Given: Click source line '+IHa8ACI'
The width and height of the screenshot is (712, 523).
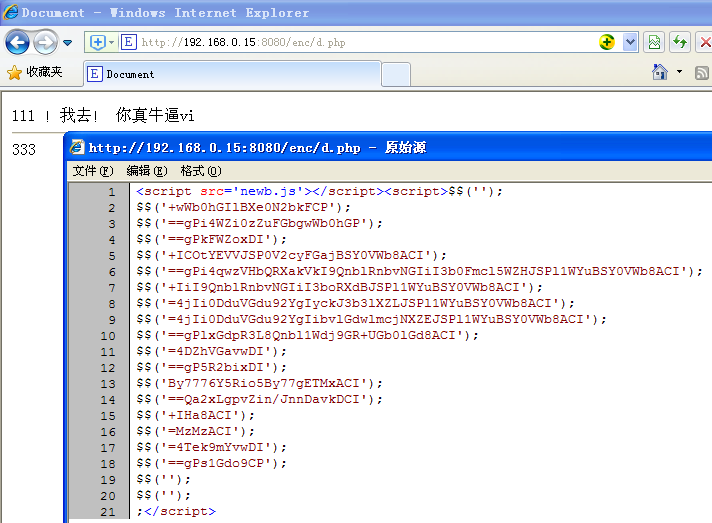Looking at the screenshot, I should tap(195, 415).
